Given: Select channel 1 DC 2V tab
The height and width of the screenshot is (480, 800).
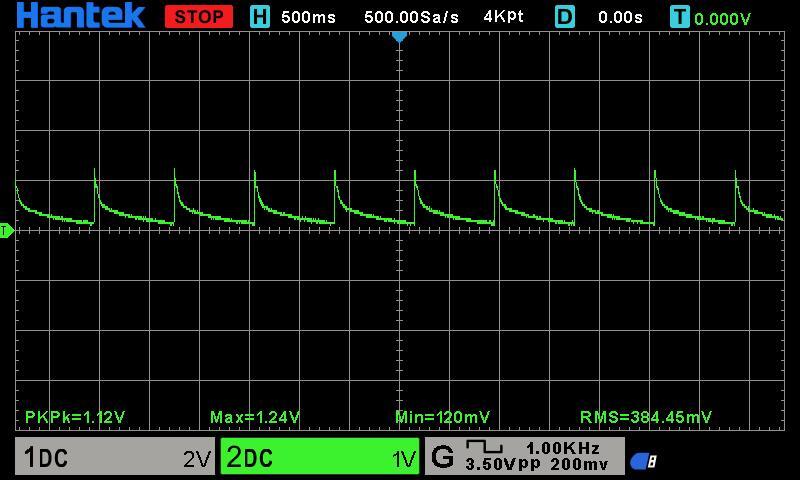Looking at the screenshot, I should click(115, 456).
